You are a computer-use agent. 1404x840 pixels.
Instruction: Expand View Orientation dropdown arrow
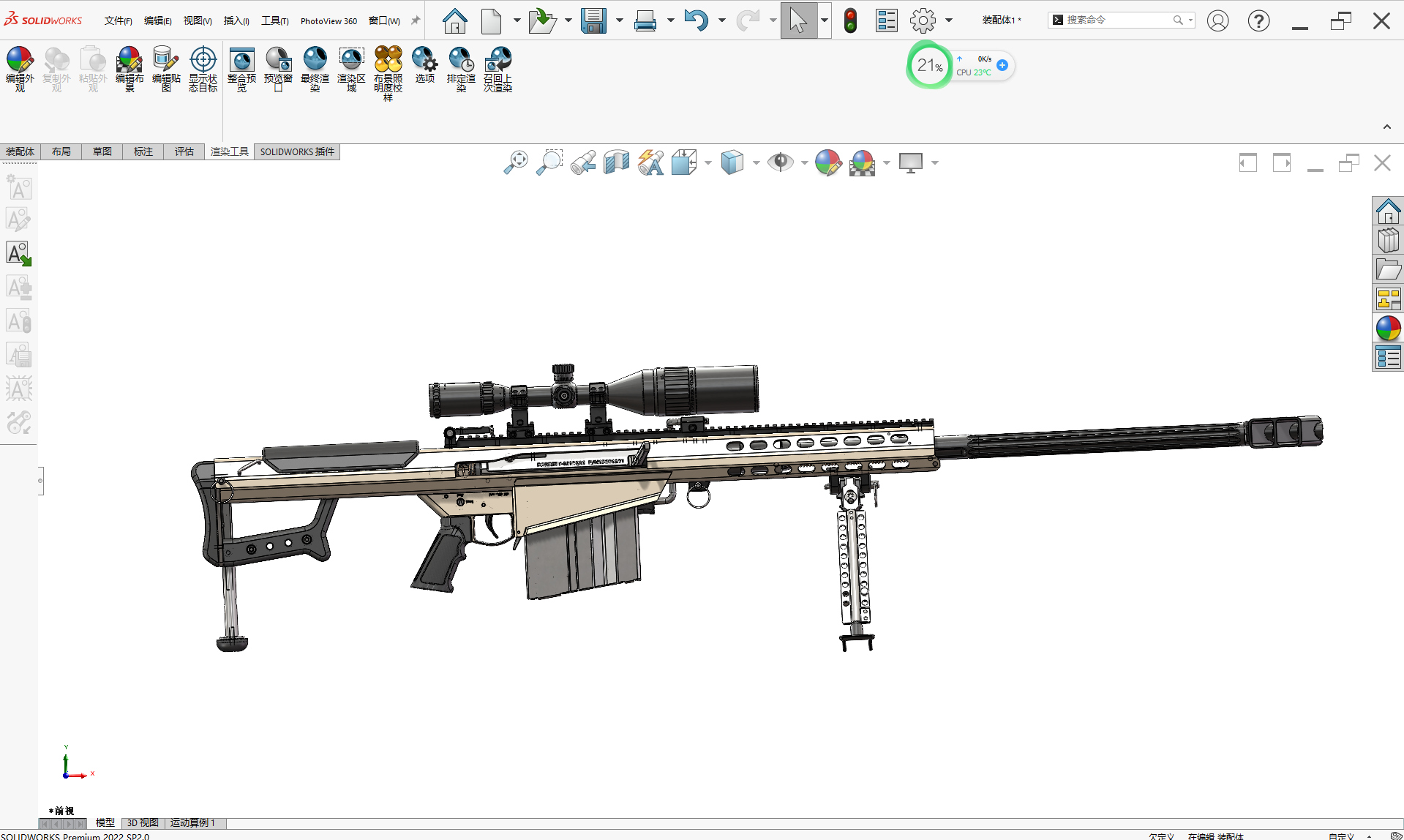click(x=708, y=162)
